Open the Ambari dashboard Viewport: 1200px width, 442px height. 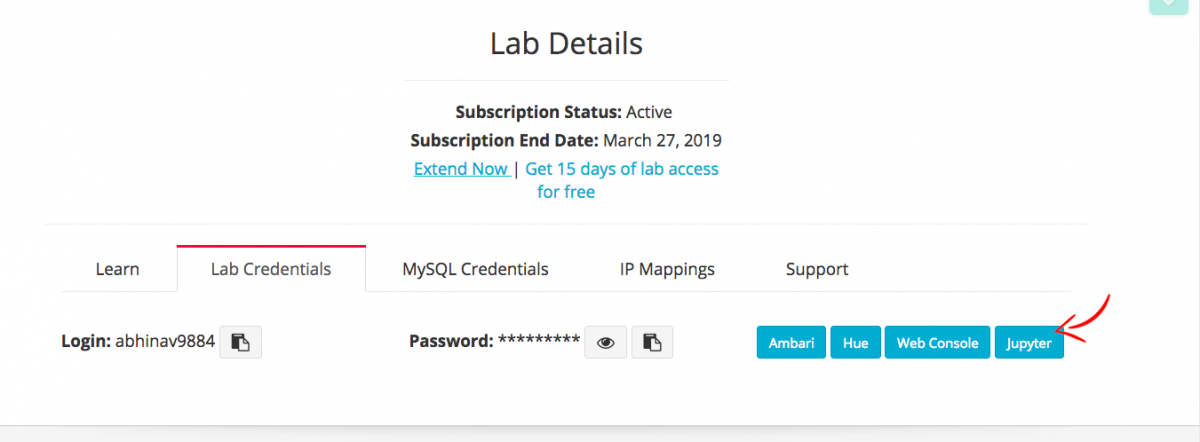point(791,342)
